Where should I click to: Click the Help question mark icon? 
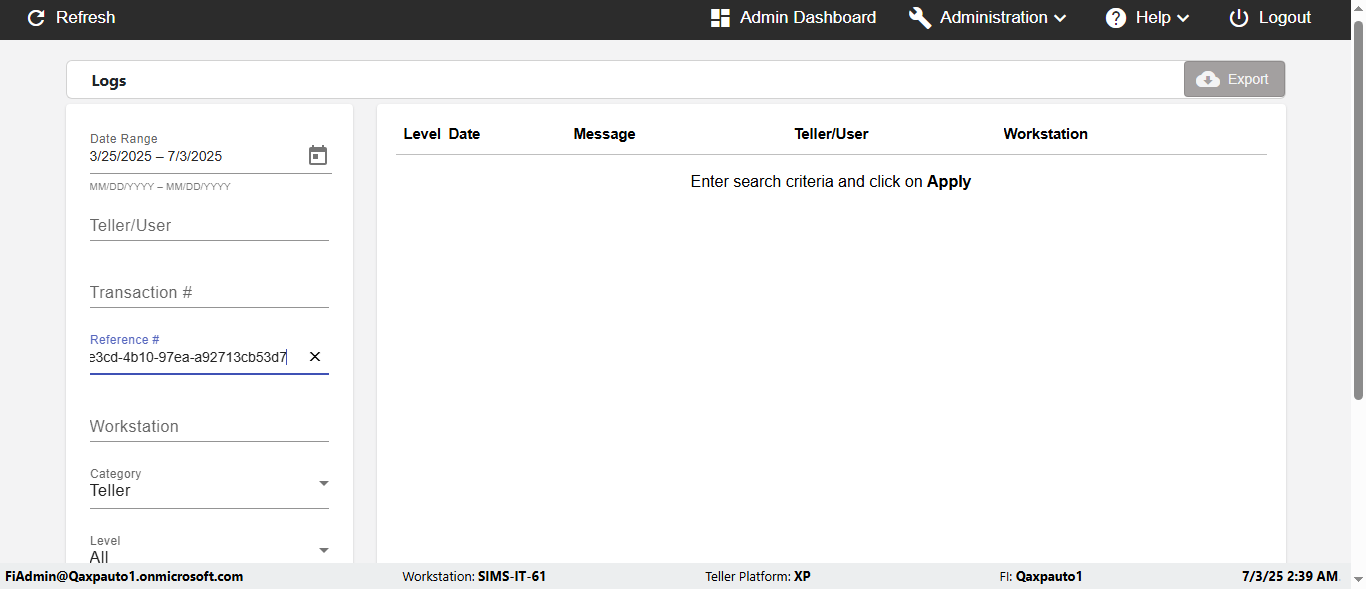pos(1116,18)
